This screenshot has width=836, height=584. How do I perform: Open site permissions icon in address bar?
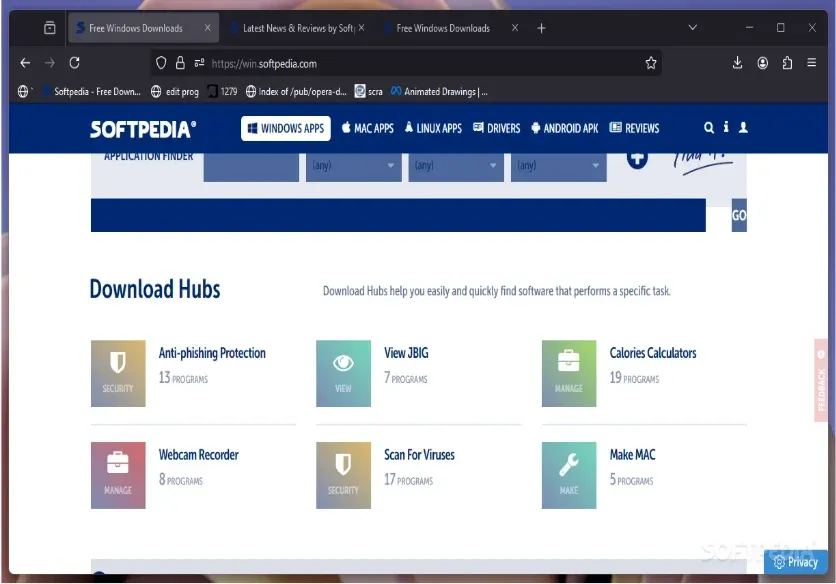pyautogui.click(x=199, y=63)
